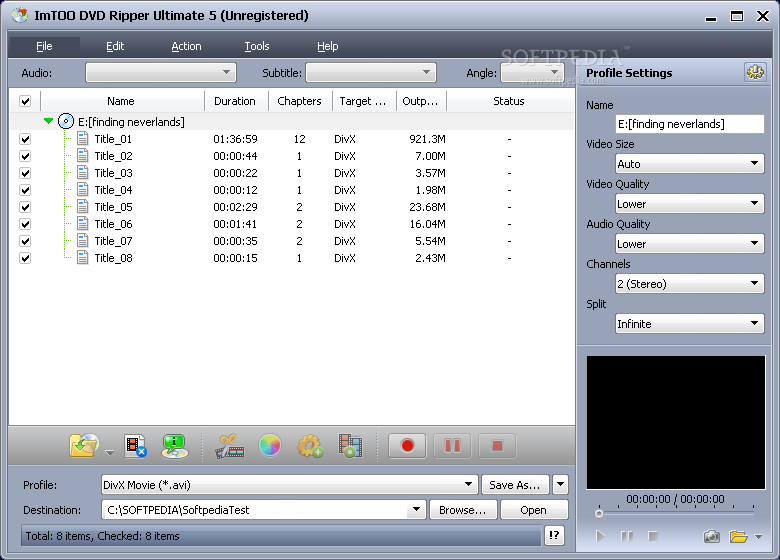The width and height of the screenshot is (780, 560).
Task: Open the Destination path dropdown
Action: point(416,509)
